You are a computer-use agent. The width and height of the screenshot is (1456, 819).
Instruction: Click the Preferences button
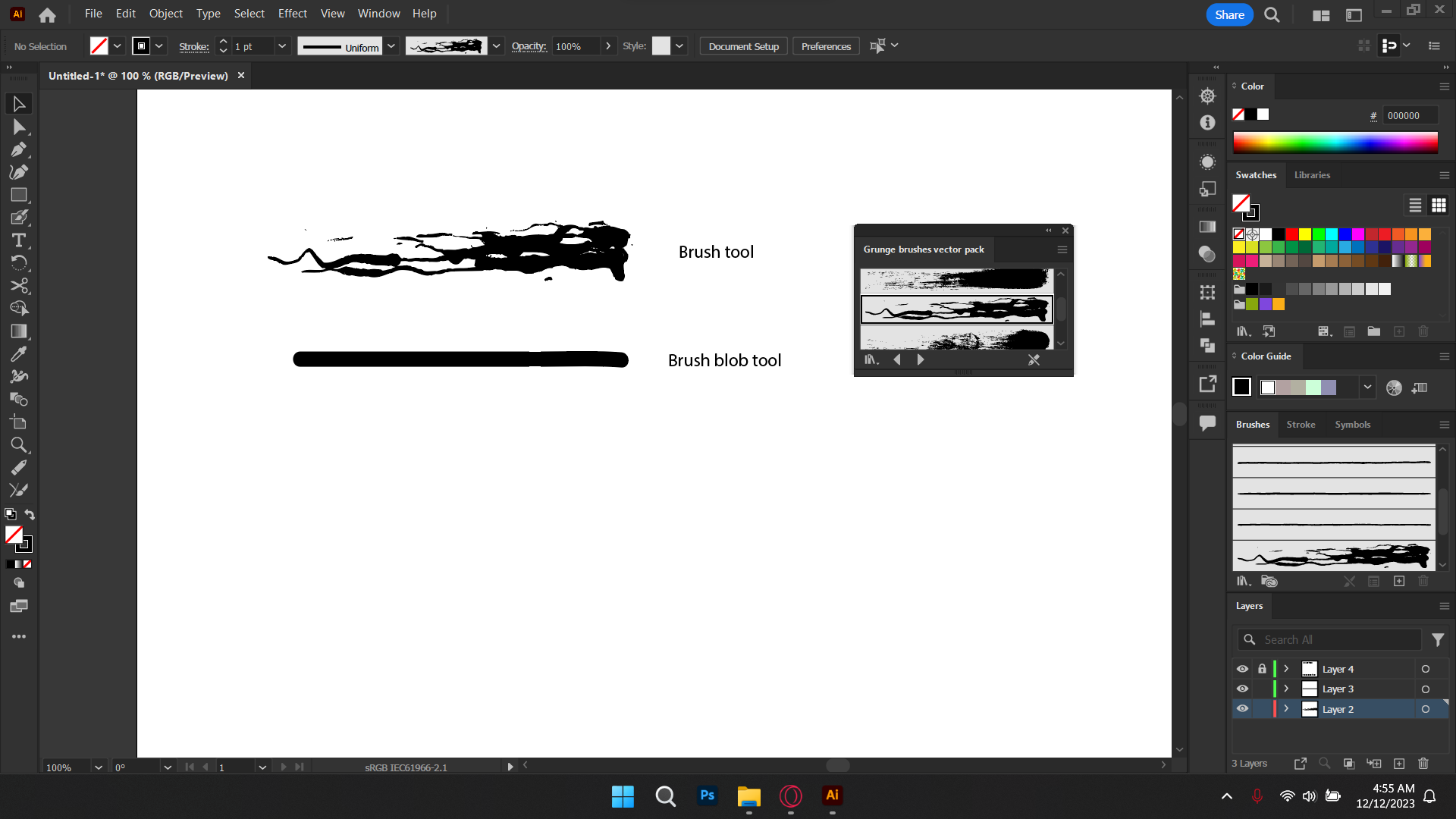pyautogui.click(x=826, y=46)
